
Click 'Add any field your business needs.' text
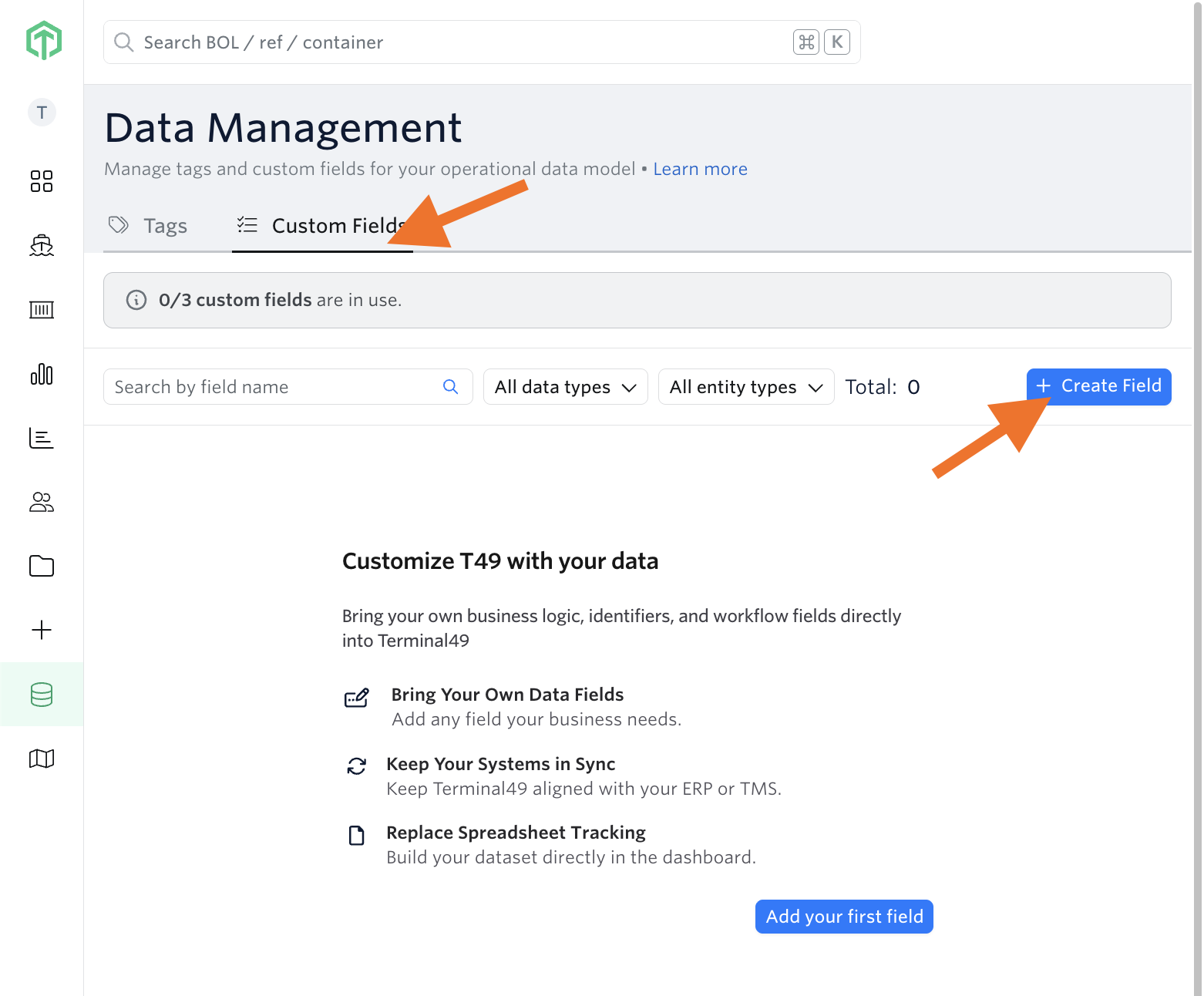click(536, 719)
